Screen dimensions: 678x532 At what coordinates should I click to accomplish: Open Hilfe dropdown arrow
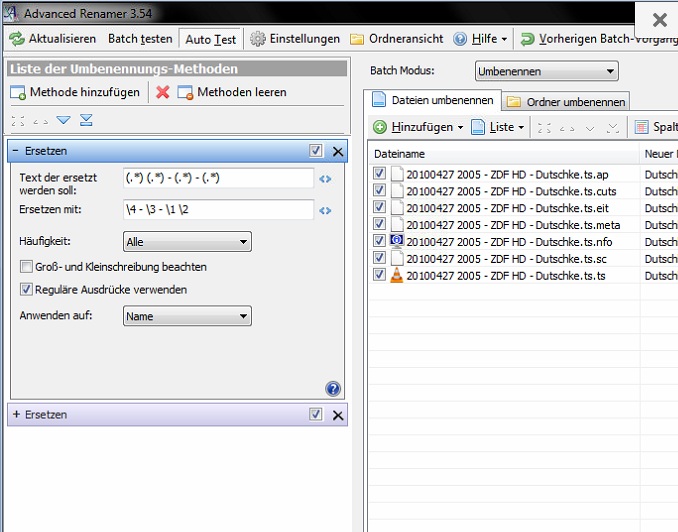click(x=504, y=39)
